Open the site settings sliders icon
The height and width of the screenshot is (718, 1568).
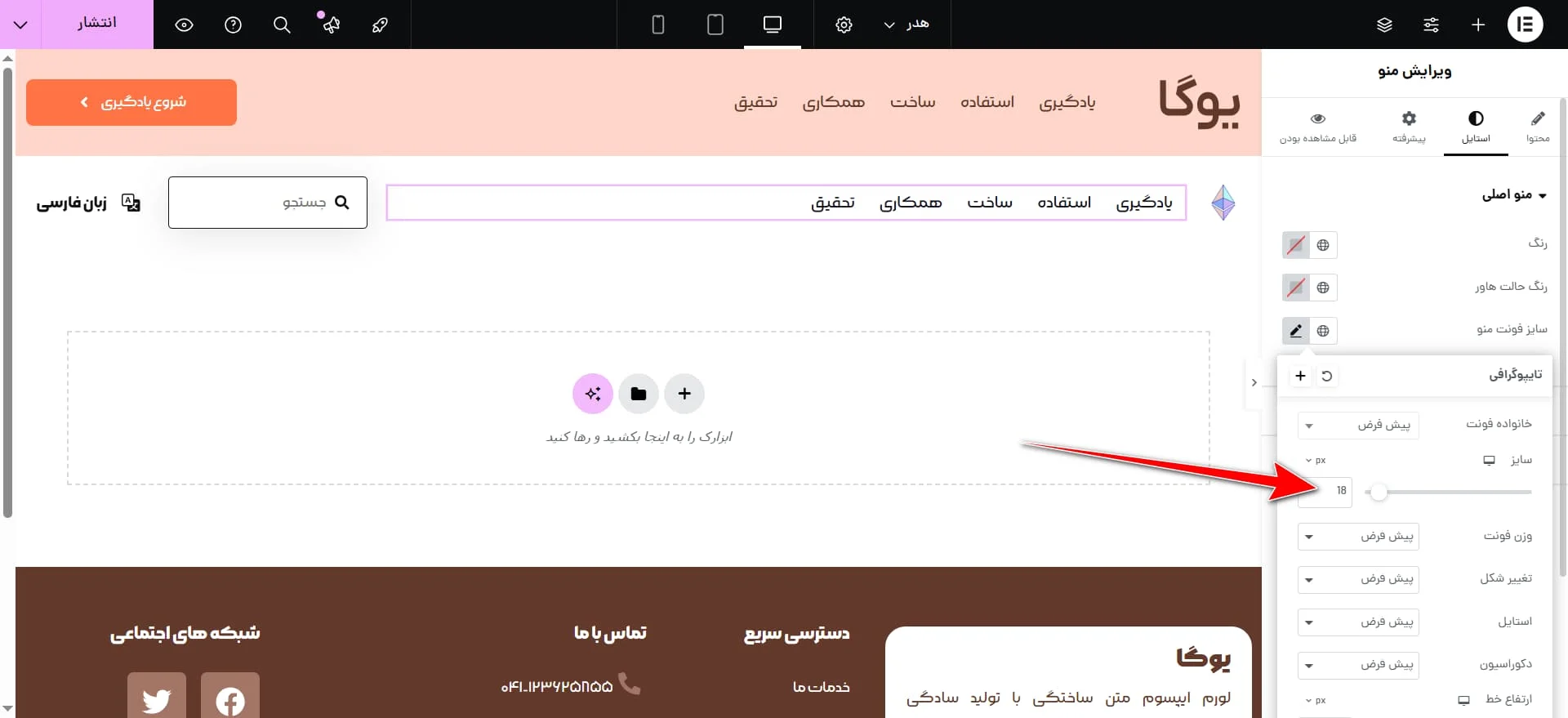1431,25
